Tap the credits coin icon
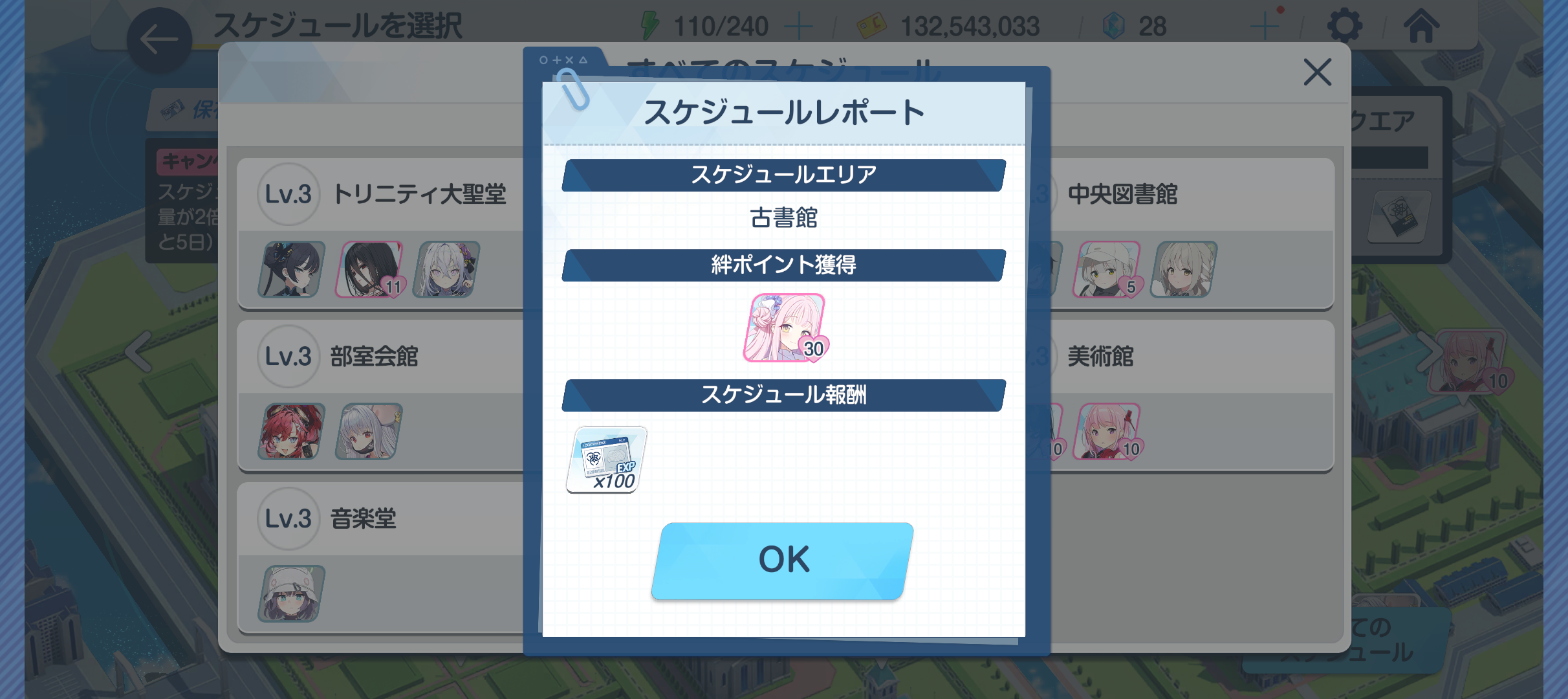 [x=871, y=27]
